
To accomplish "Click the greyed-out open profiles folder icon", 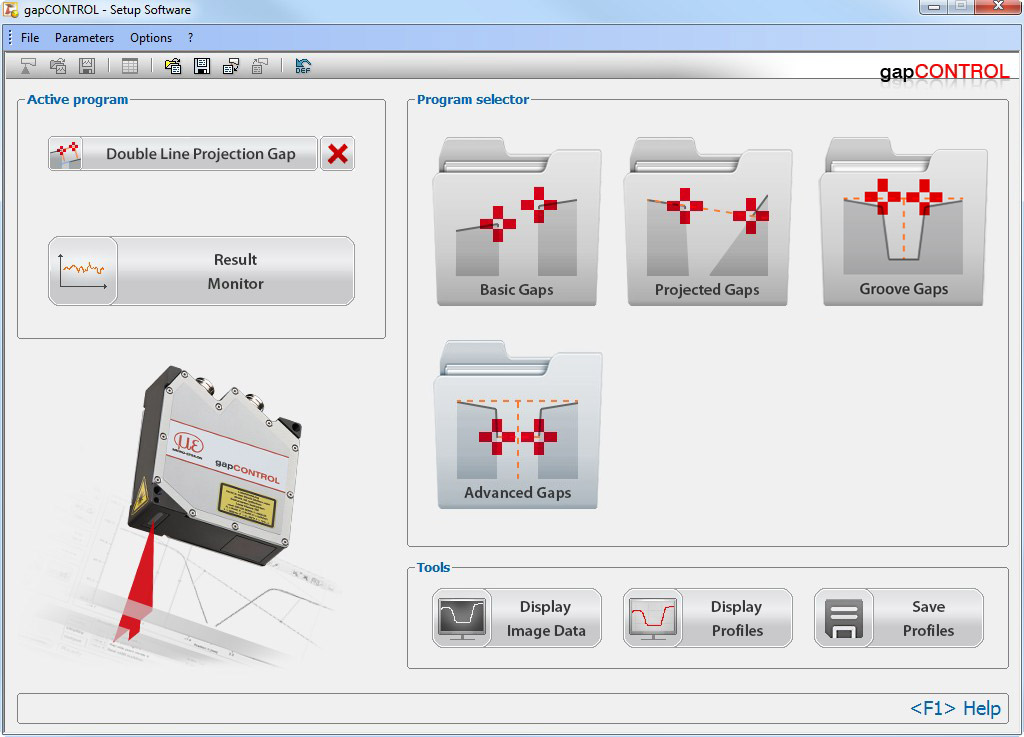I will [x=58, y=66].
